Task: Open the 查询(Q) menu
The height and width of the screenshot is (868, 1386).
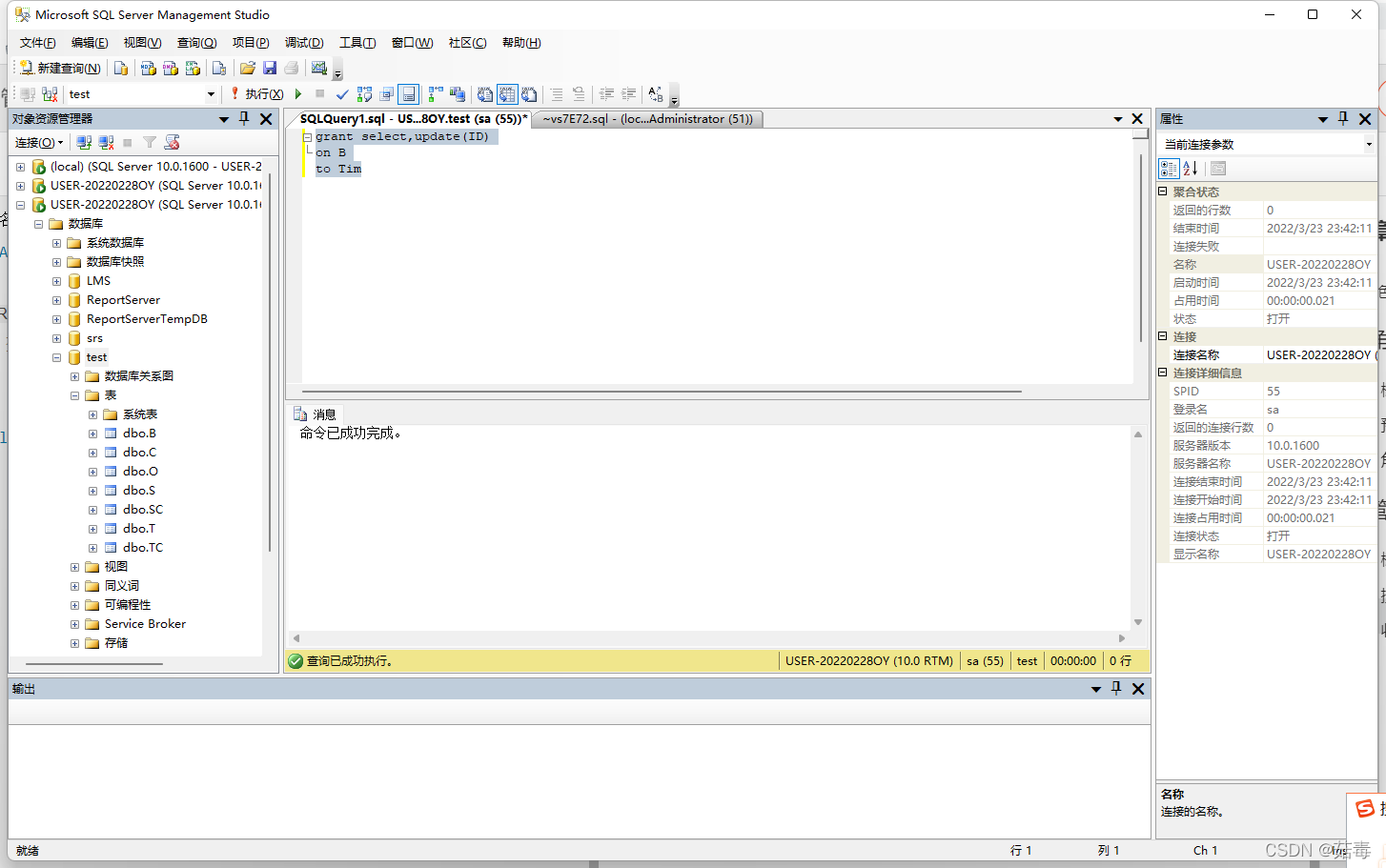Action: pos(197,43)
